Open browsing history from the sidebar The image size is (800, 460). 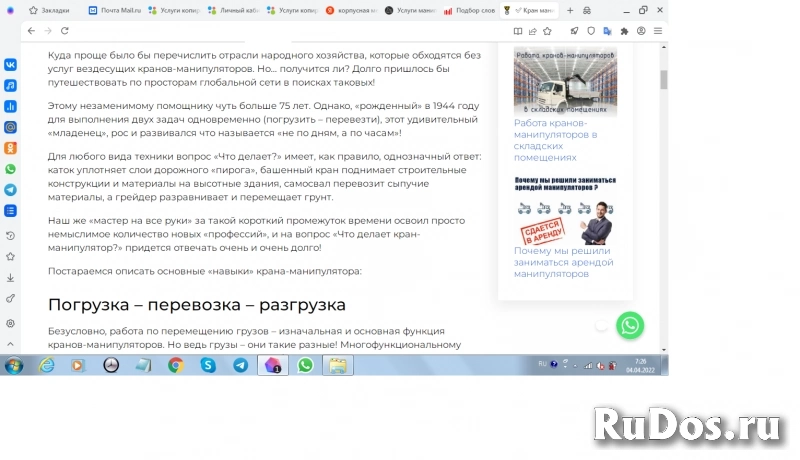click(x=10, y=236)
